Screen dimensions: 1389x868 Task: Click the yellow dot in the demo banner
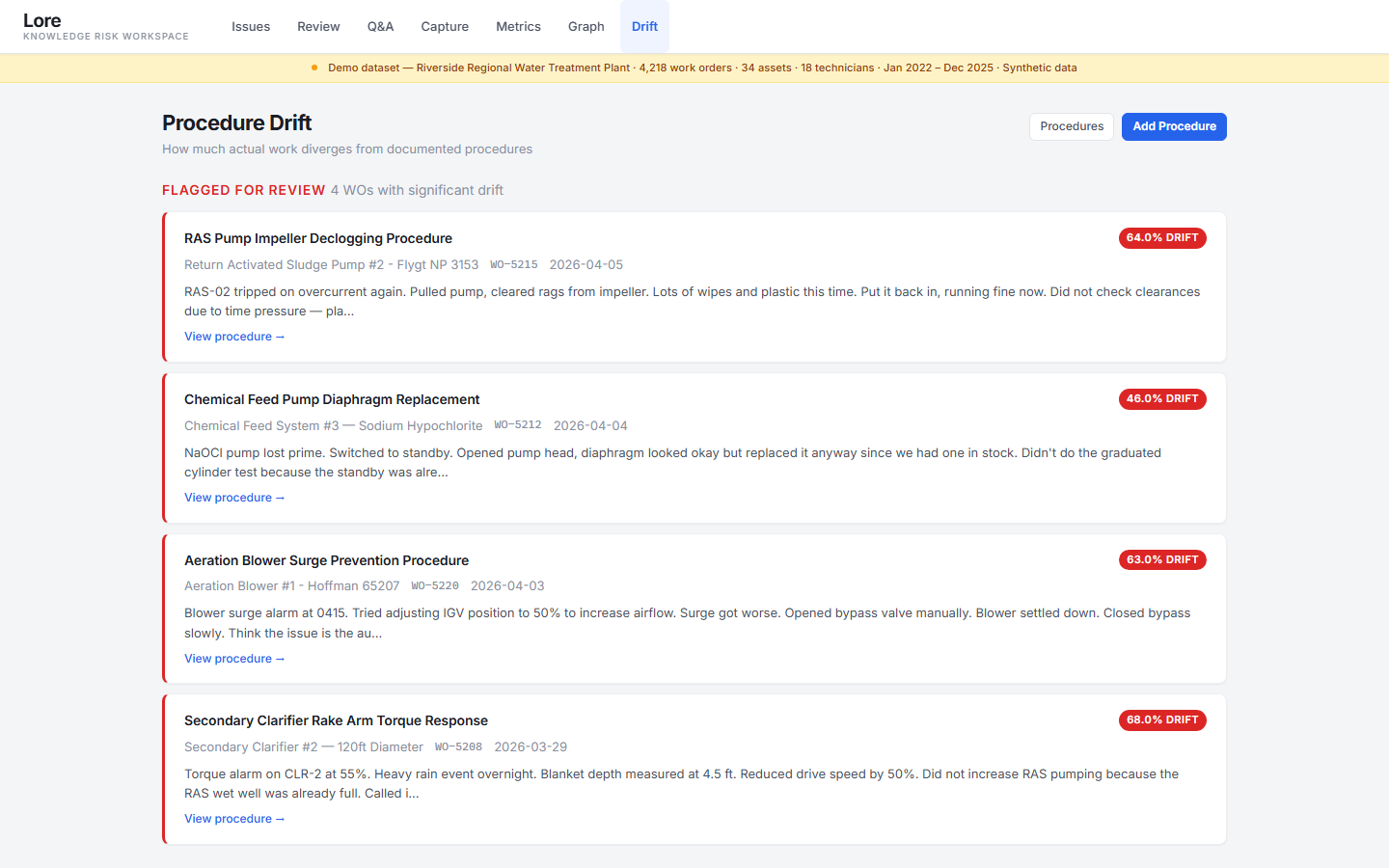tap(313, 68)
